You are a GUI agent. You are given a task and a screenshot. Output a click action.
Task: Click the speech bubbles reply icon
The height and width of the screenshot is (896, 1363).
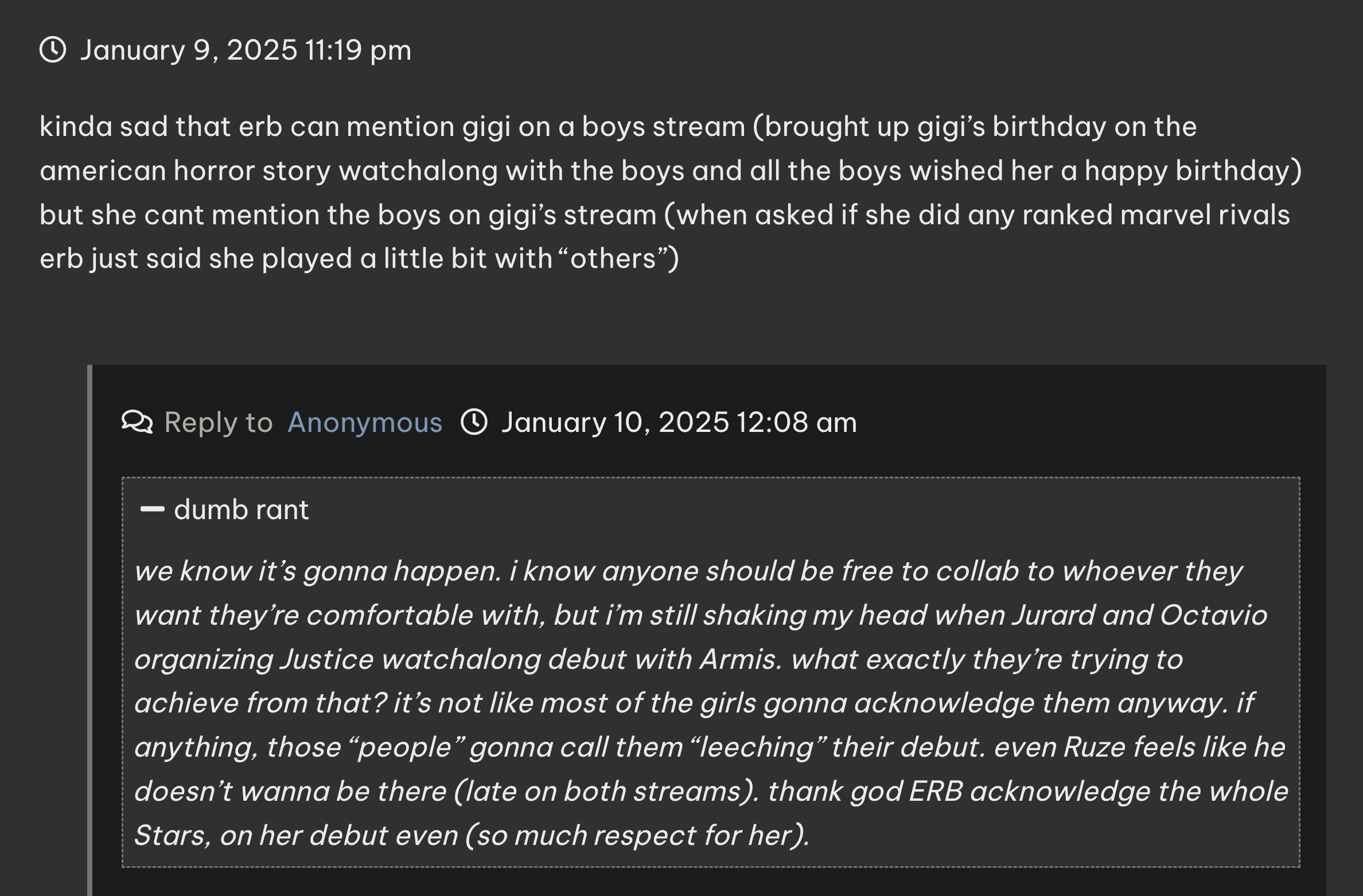(137, 422)
